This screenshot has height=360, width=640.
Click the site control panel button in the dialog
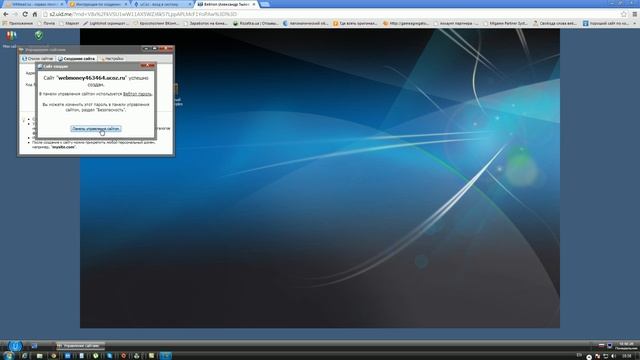point(96,129)
